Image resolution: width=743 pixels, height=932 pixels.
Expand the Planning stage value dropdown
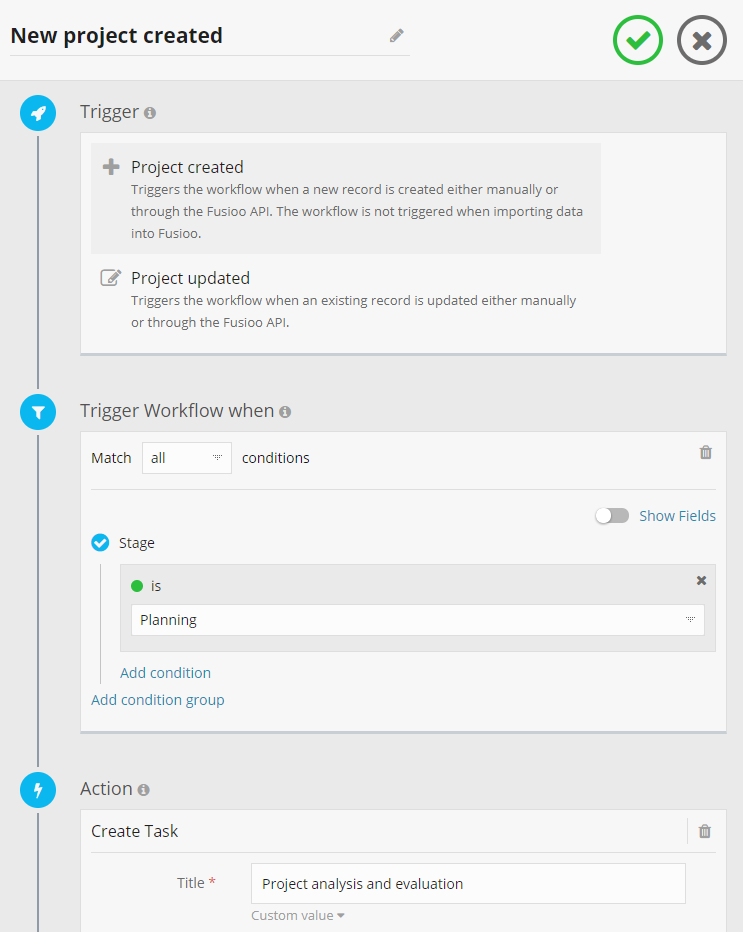coord(417,620)
